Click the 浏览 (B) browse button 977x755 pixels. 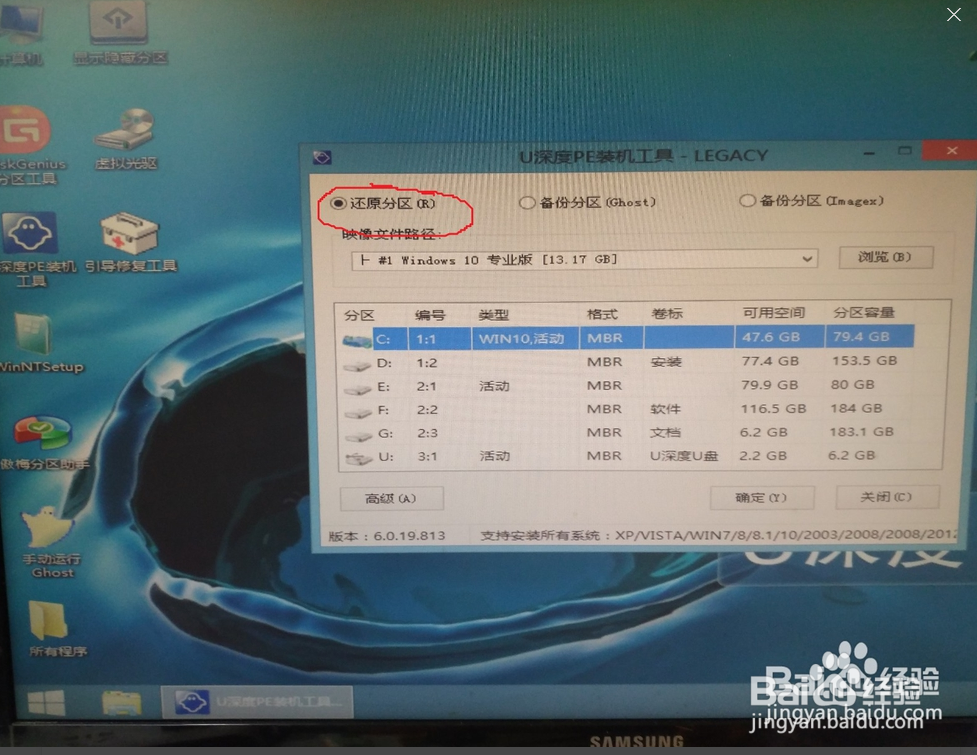(x=885, y=257)
